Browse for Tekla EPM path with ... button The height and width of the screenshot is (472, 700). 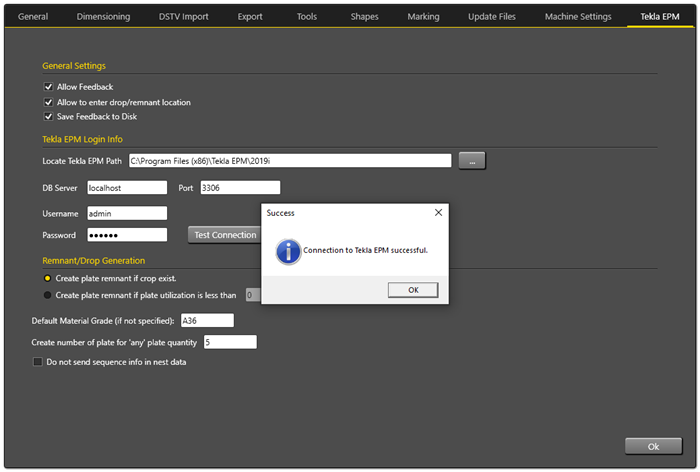[x=472, y=161]
